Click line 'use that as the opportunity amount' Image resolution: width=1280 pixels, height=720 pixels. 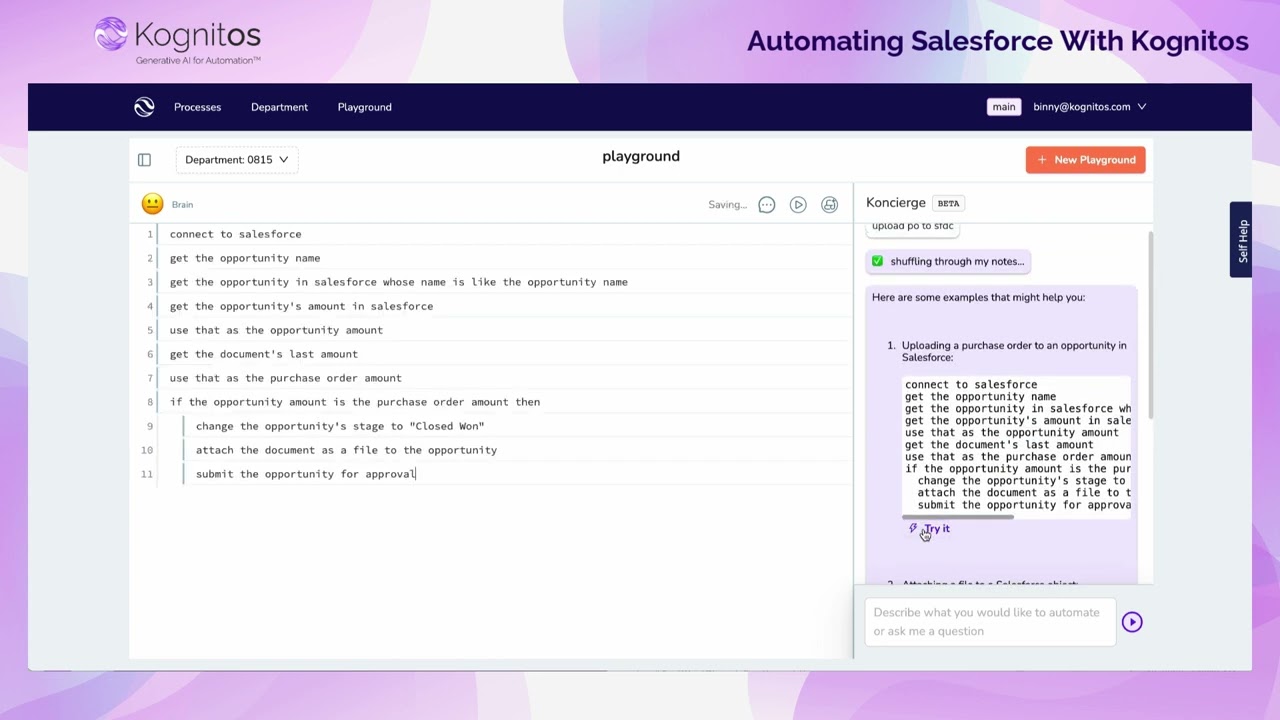(x=276, y=330)
